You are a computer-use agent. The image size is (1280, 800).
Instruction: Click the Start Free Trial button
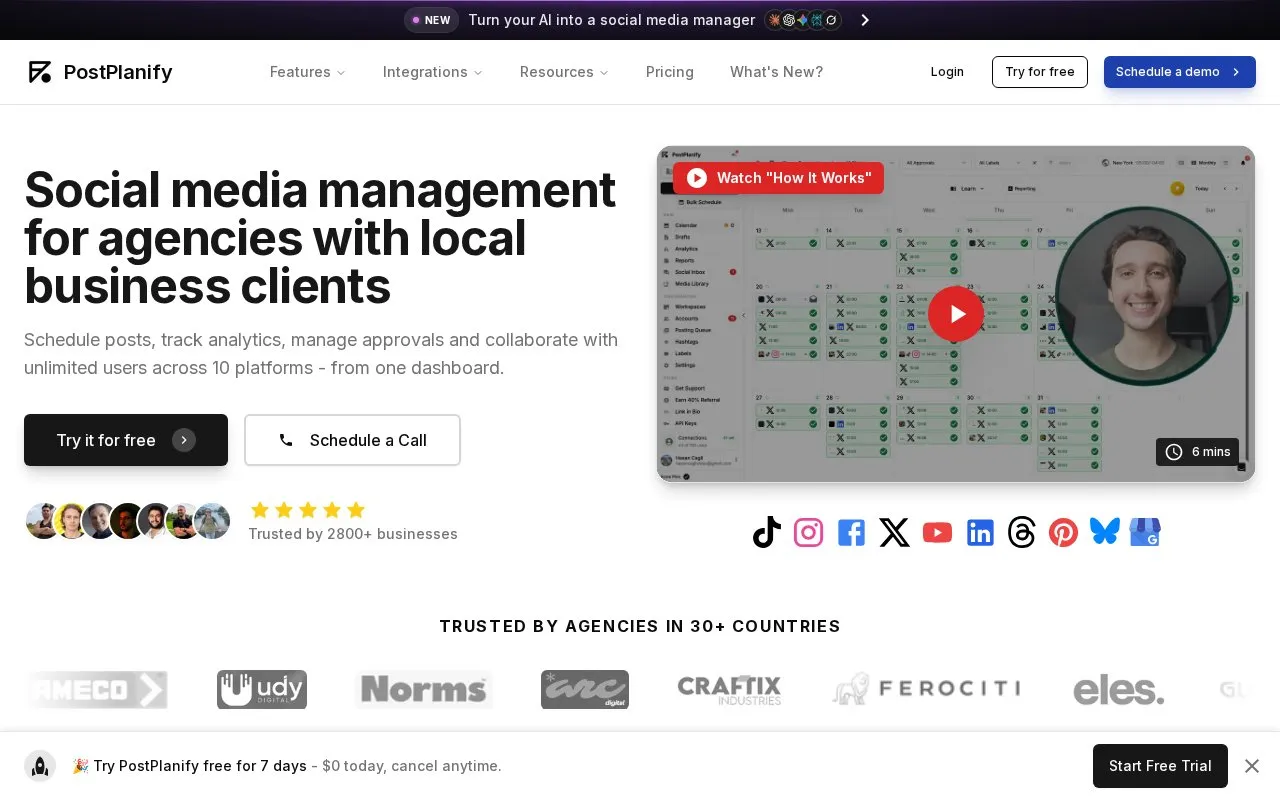[x=1160, y=766]
